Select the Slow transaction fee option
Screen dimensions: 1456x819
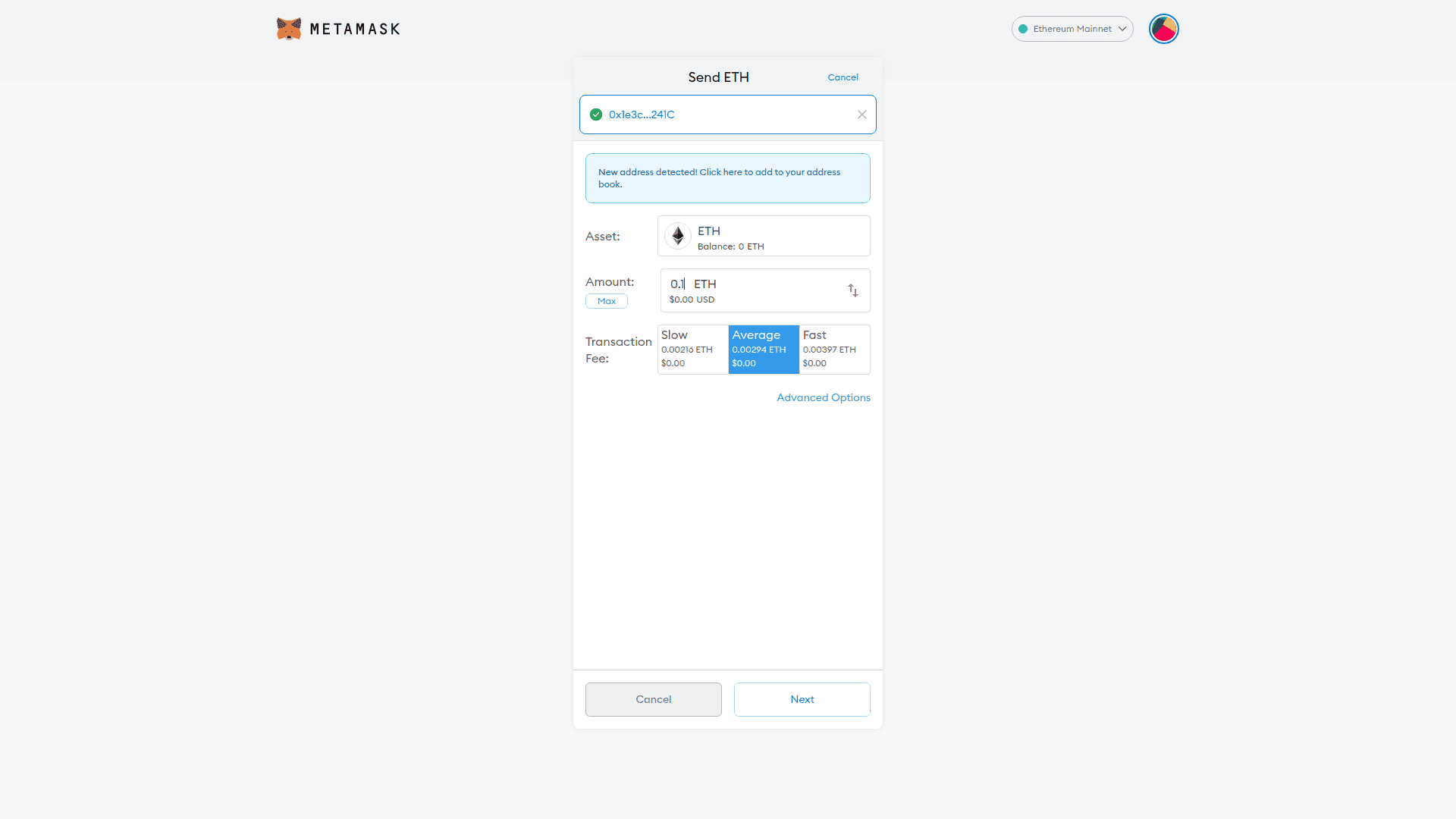[x=692, y=349]
